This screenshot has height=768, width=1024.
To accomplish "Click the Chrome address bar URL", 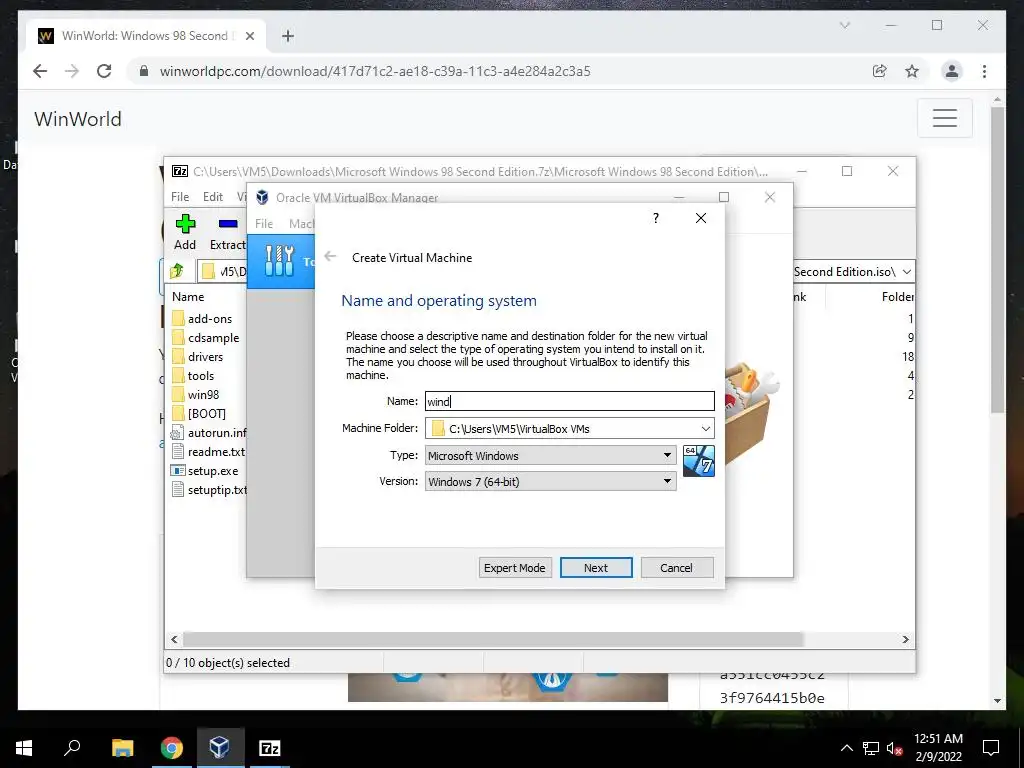I will click(375, 71).
